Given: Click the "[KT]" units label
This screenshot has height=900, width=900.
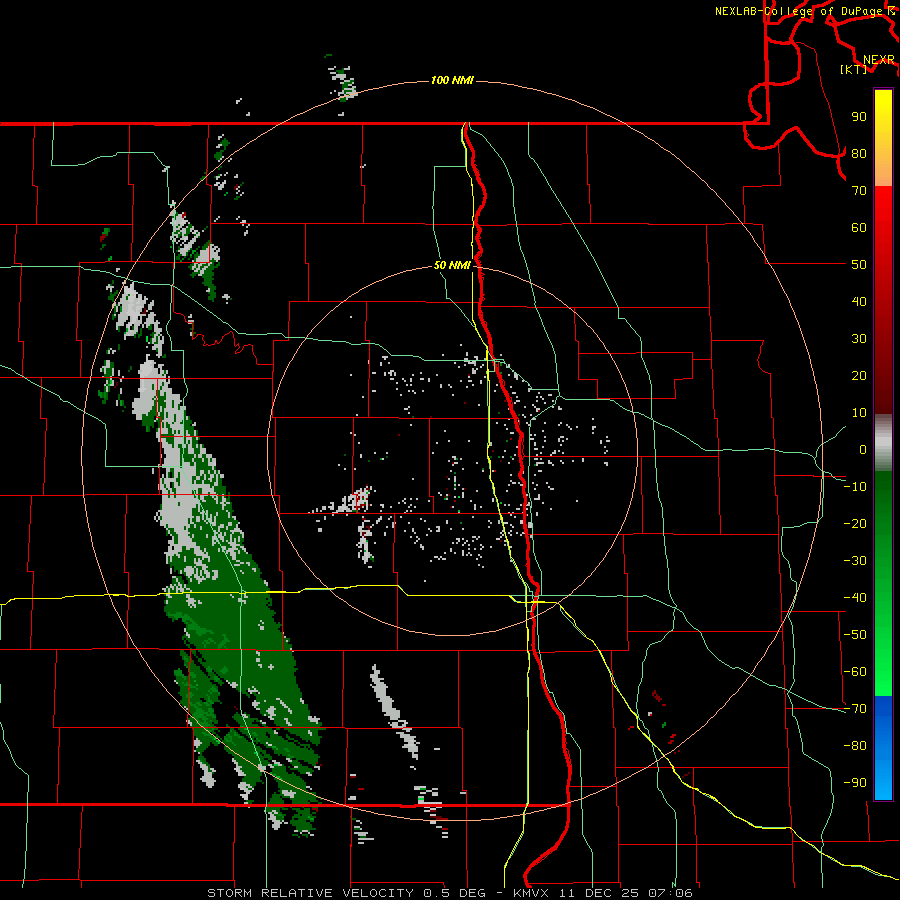Looking at the screenshot, I should click(854, 69).
